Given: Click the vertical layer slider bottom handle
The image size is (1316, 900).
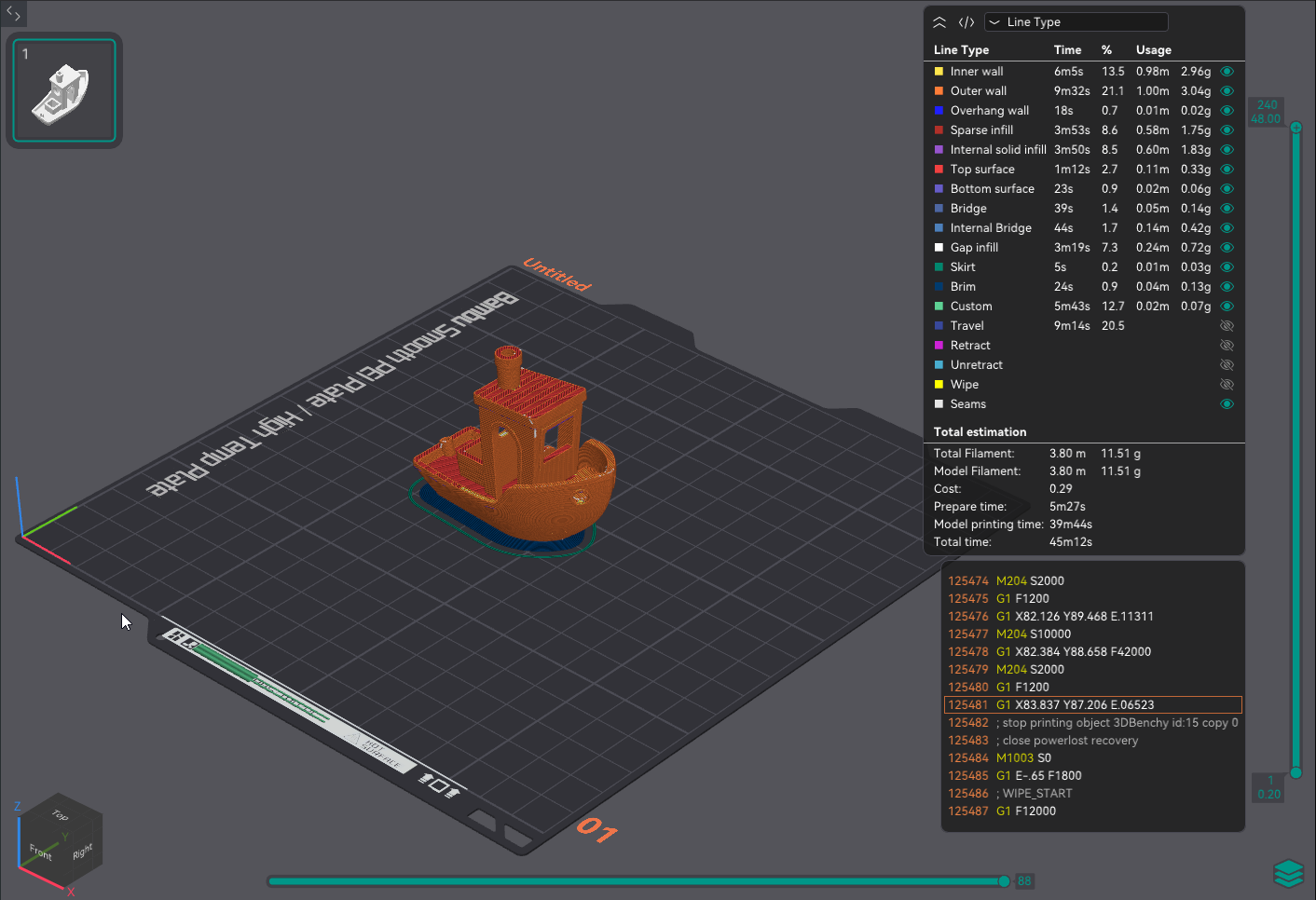Looking at the screenshot, I should click(1296, 772).
